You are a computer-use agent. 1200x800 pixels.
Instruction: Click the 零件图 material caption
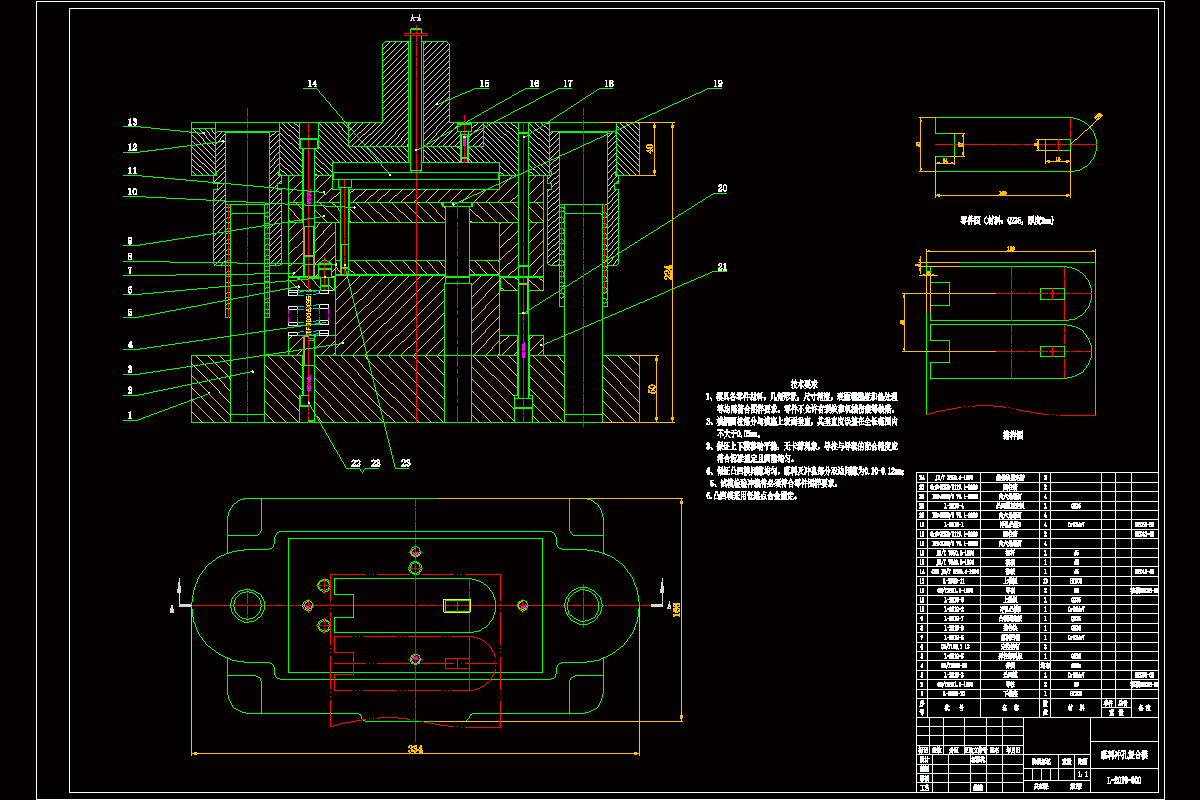pos(1007,218)
